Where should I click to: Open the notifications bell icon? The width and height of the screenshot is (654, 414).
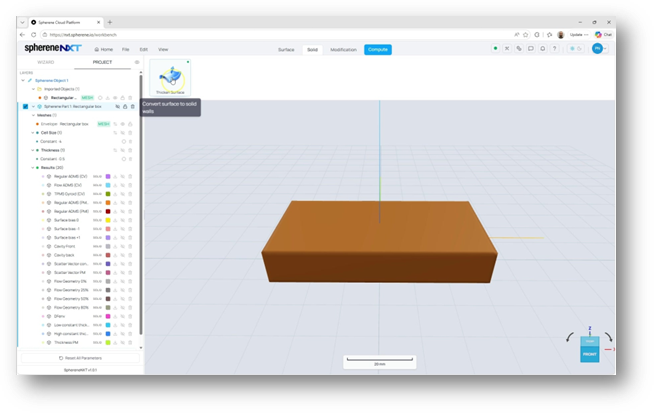543,49
